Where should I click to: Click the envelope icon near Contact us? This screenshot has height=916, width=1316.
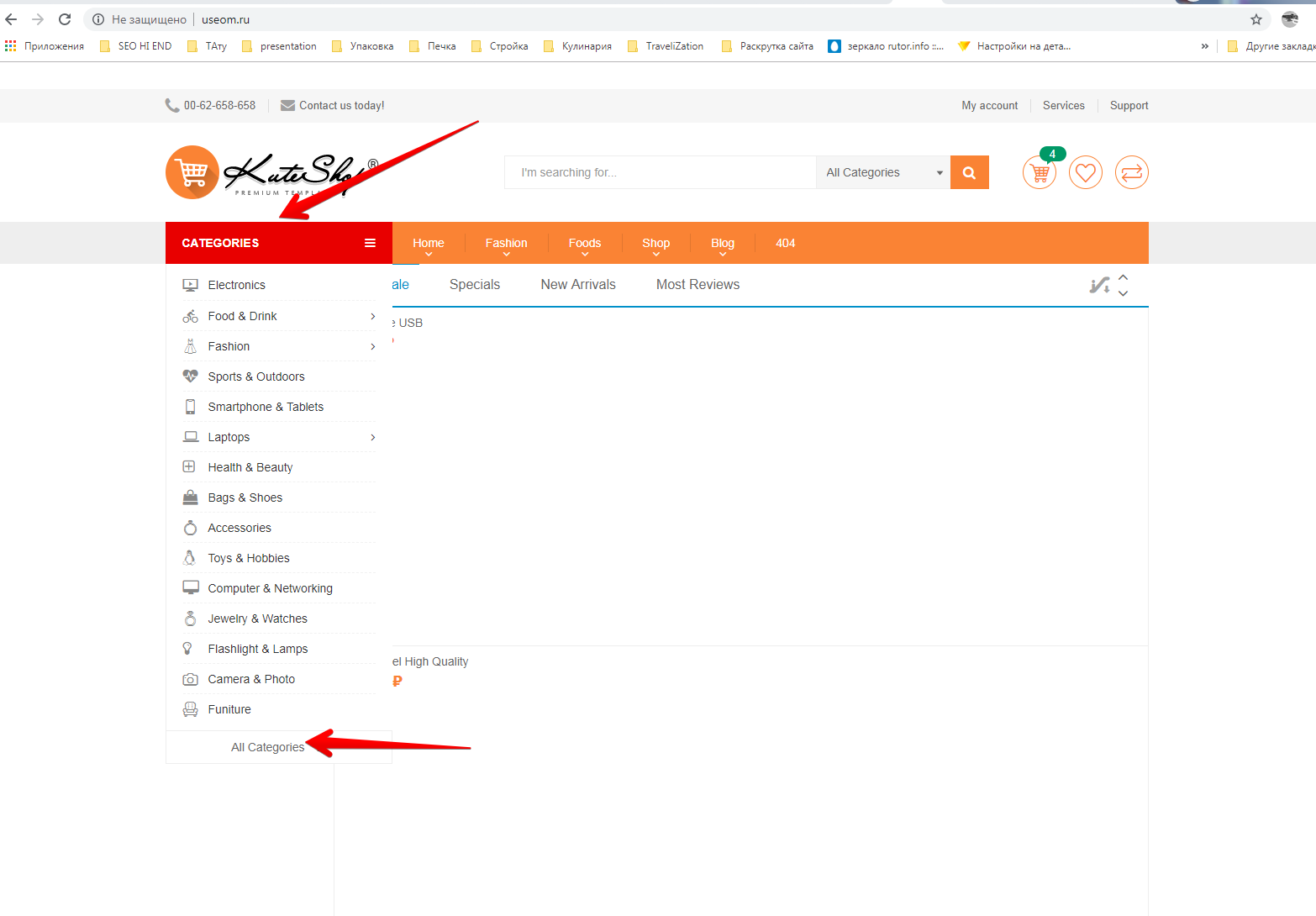pyautogui.click(x=287, y=105)
